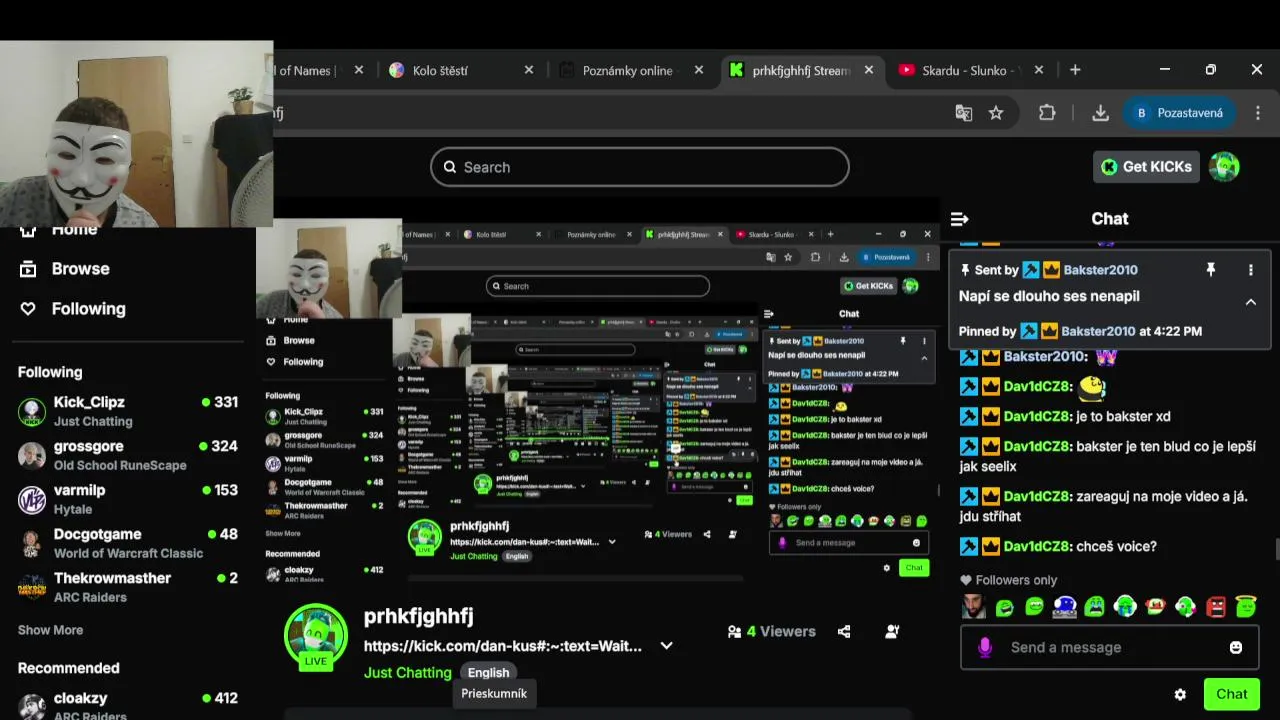The height and width of the screenshot is (720, 1280).
Task: Open the Chrome three-dot menu
Action: pyautogui.click(x=1258, y=113)
